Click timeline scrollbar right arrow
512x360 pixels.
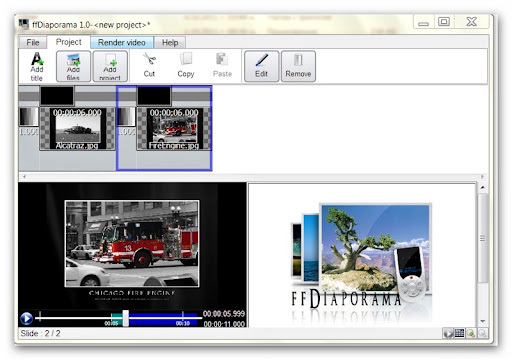(x=482, y=176)
